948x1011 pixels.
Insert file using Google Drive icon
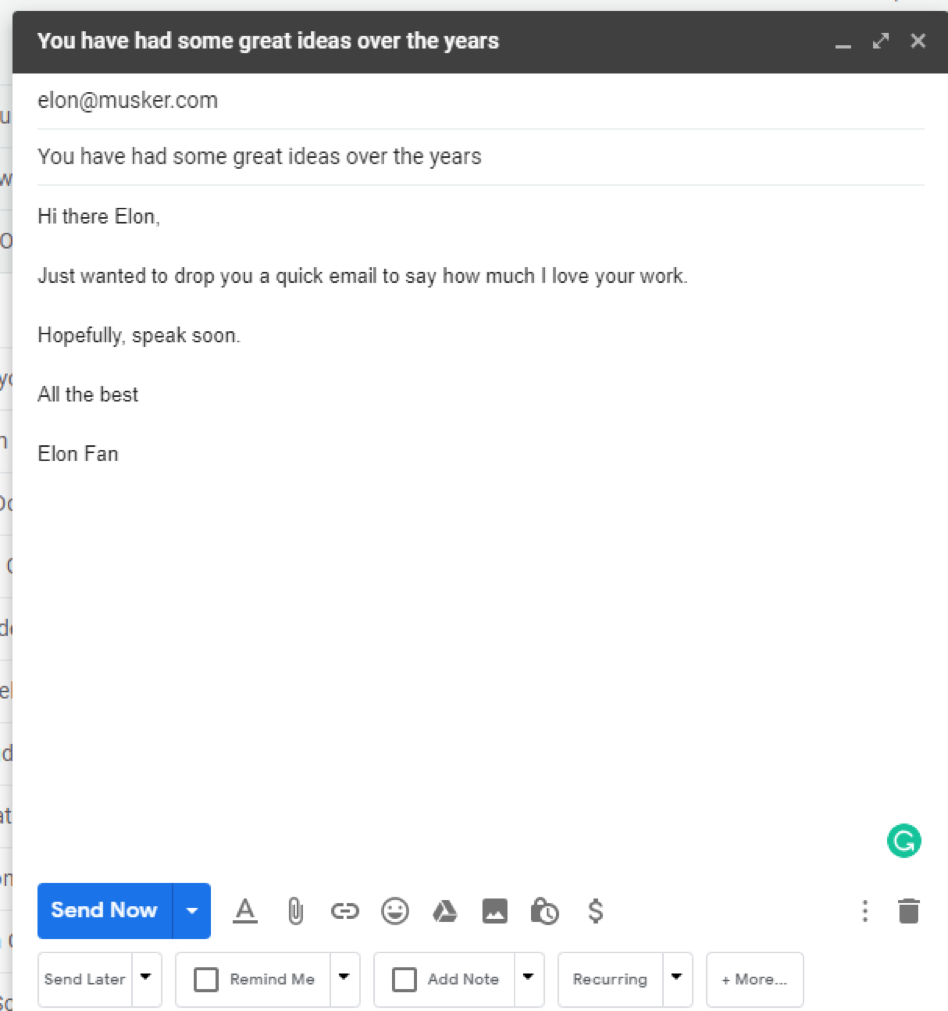[445, 911]
